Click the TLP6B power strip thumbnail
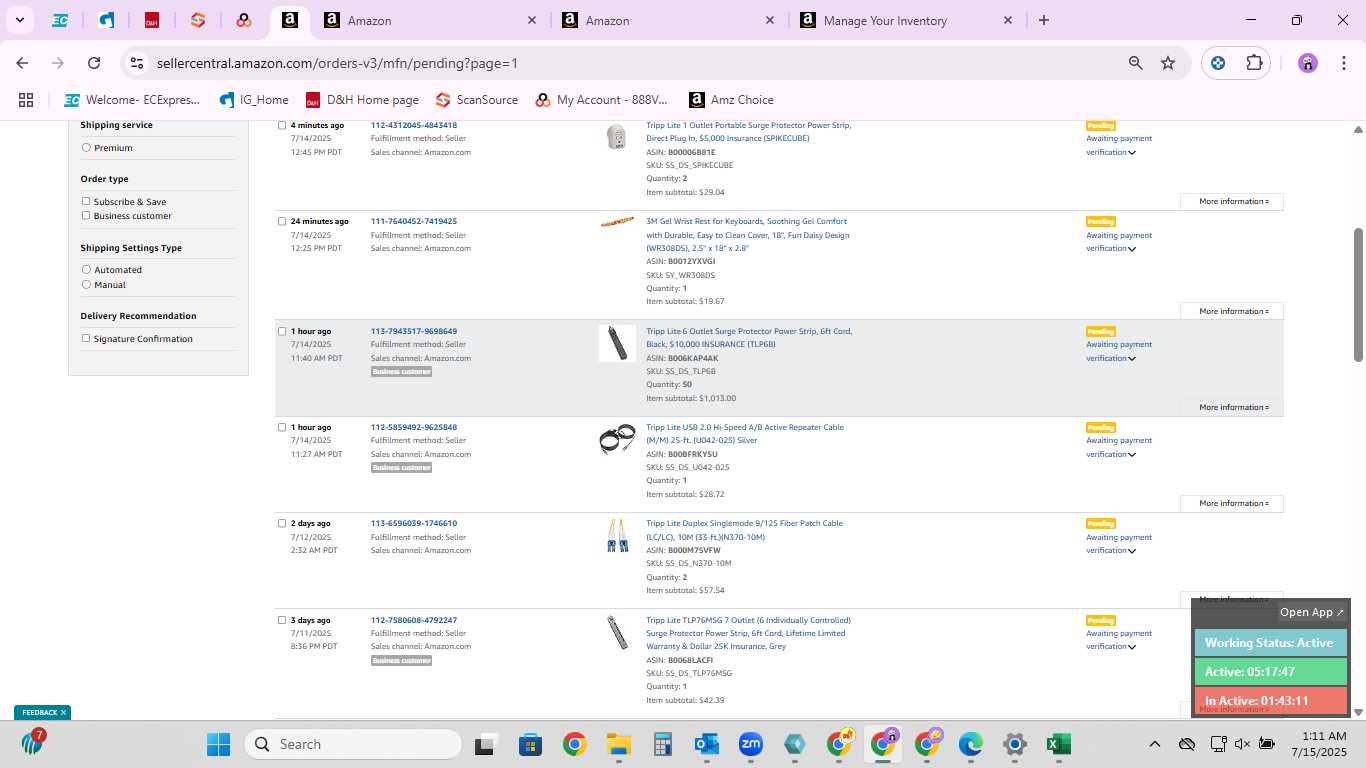 tap(617, 343)
